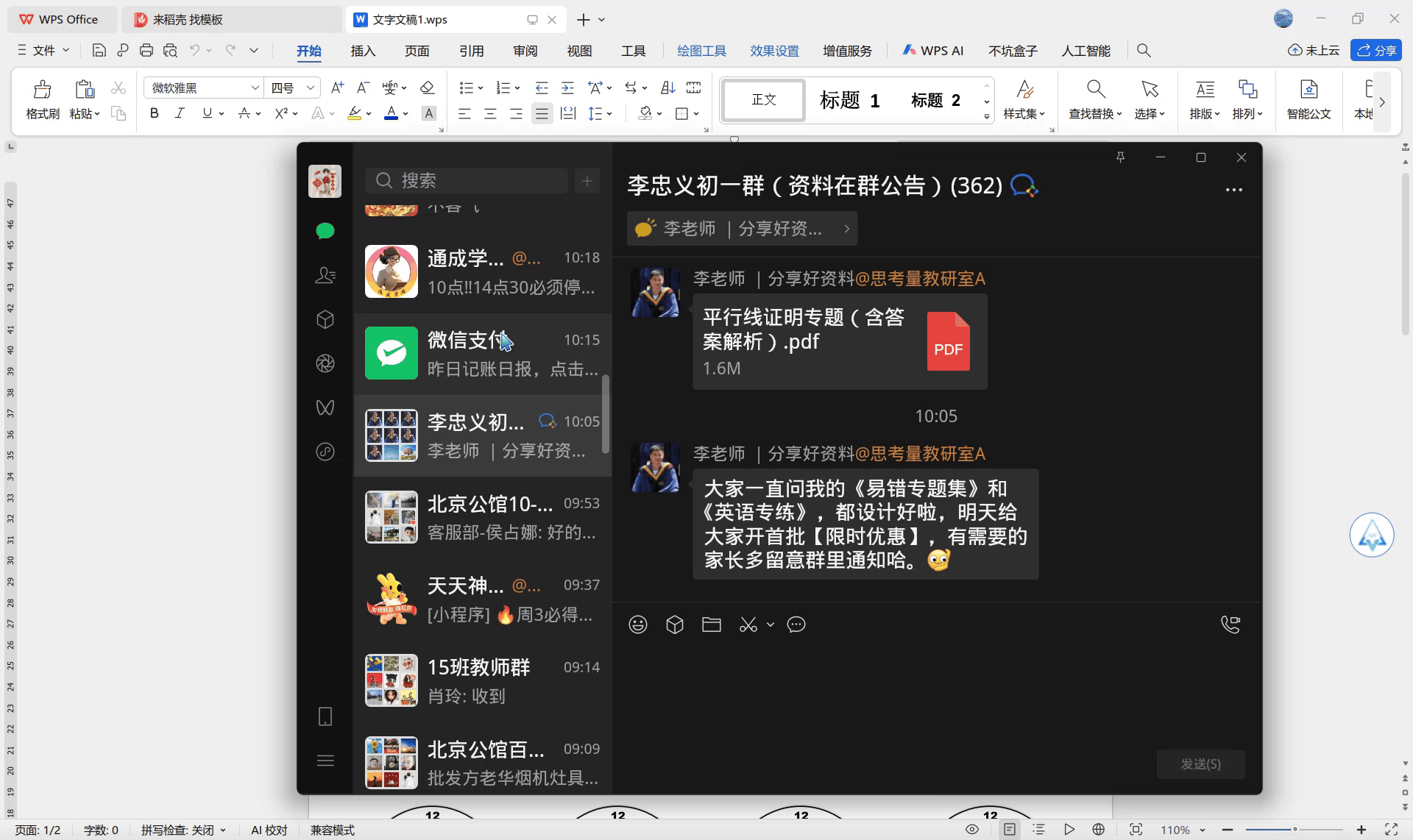
Task: Open WeChat favorites cube sidebar icon
Action: (x=325, y=319)
